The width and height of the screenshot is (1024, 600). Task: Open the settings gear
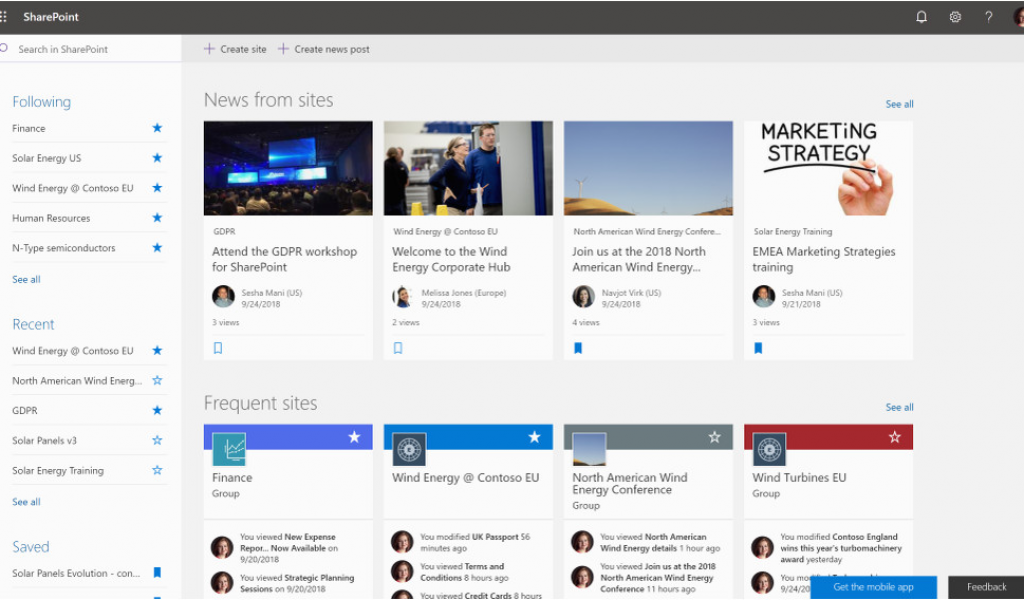click(x=955, y=17)
